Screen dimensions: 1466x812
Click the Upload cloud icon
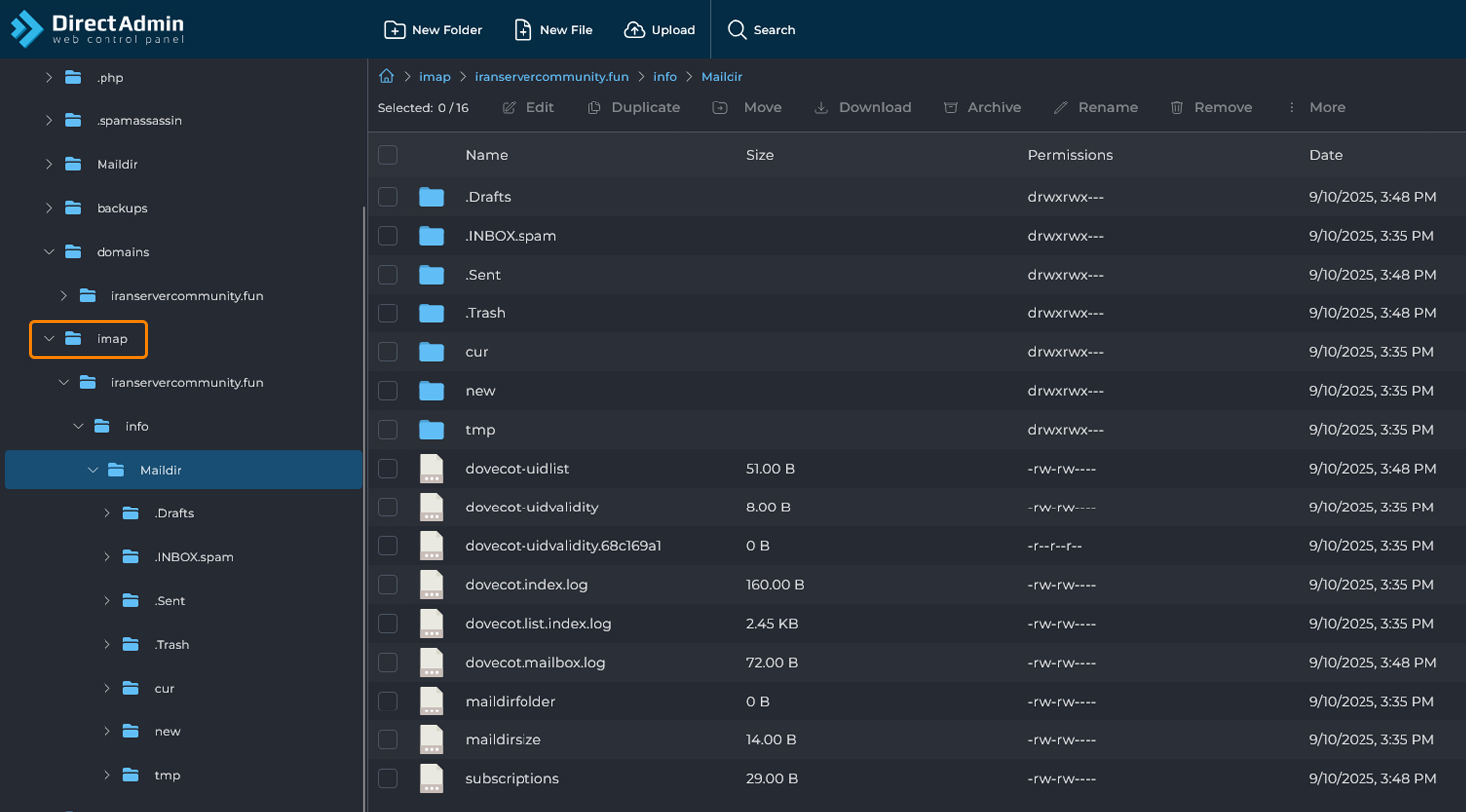click(x=634, y=30)
